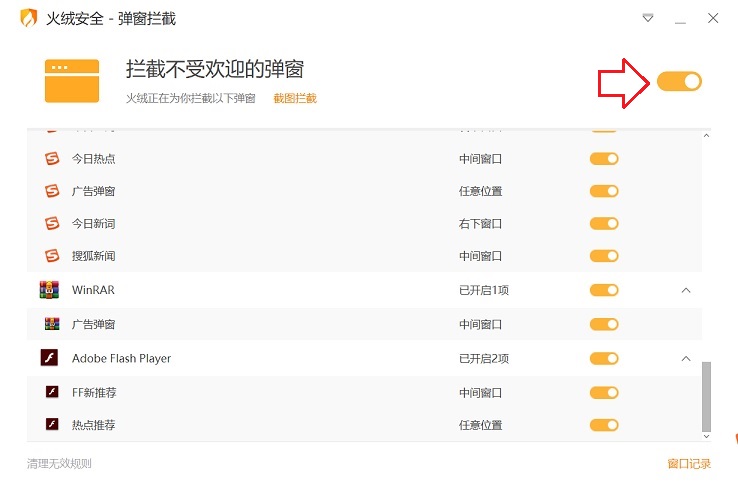This screenshot has width=738, height=486.
Task: Click the WinRAR application icon
Action: coord(49,290)
